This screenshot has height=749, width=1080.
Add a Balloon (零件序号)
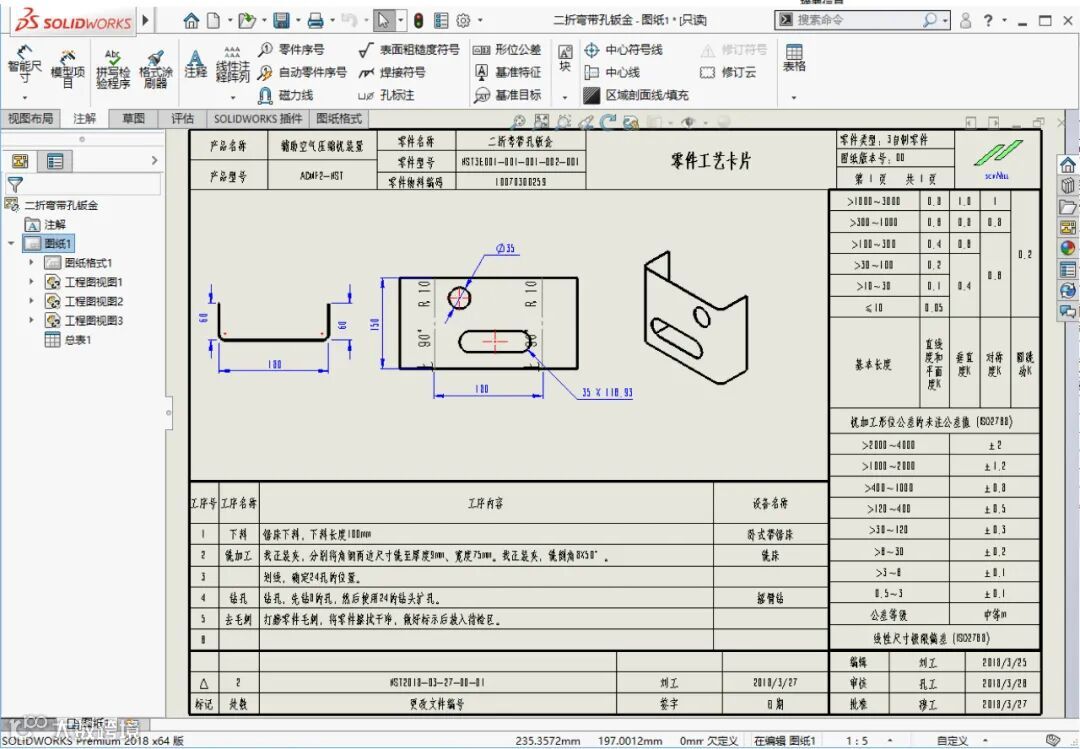coord(291,50)
